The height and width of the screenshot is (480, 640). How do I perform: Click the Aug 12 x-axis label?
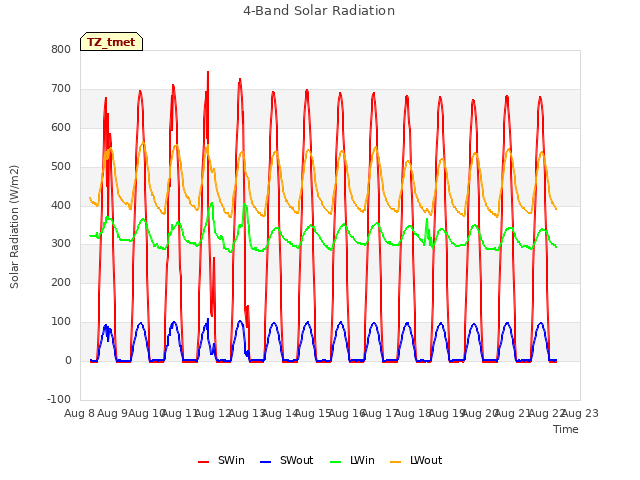[213, 413]
